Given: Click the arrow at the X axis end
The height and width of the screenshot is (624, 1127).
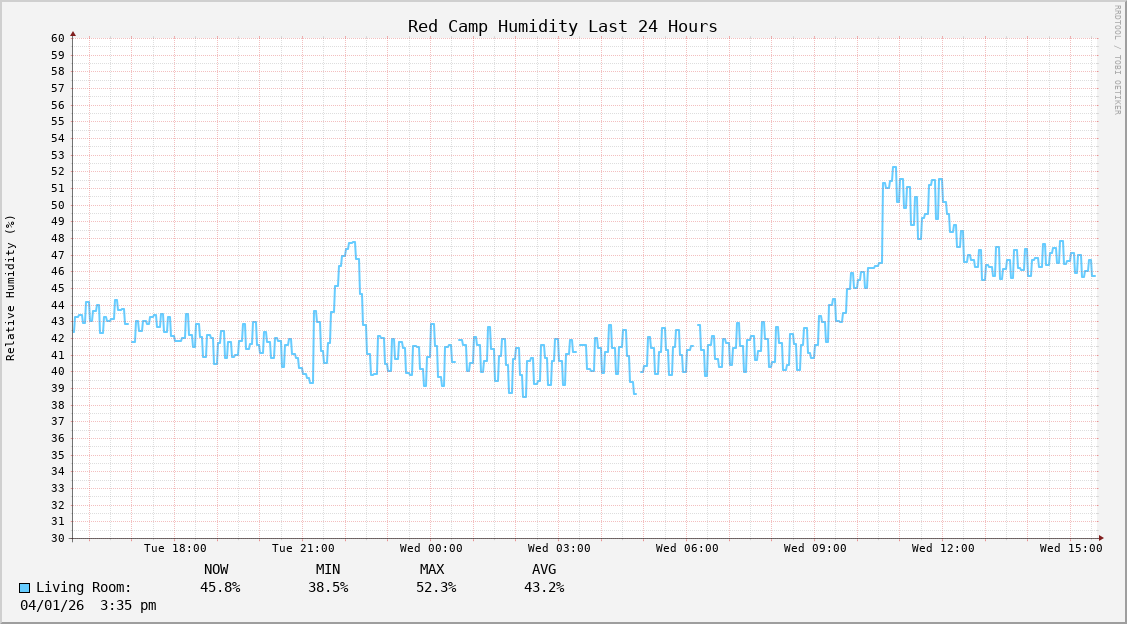Looking at the screenshot, I should click(x=1101, y=538).
